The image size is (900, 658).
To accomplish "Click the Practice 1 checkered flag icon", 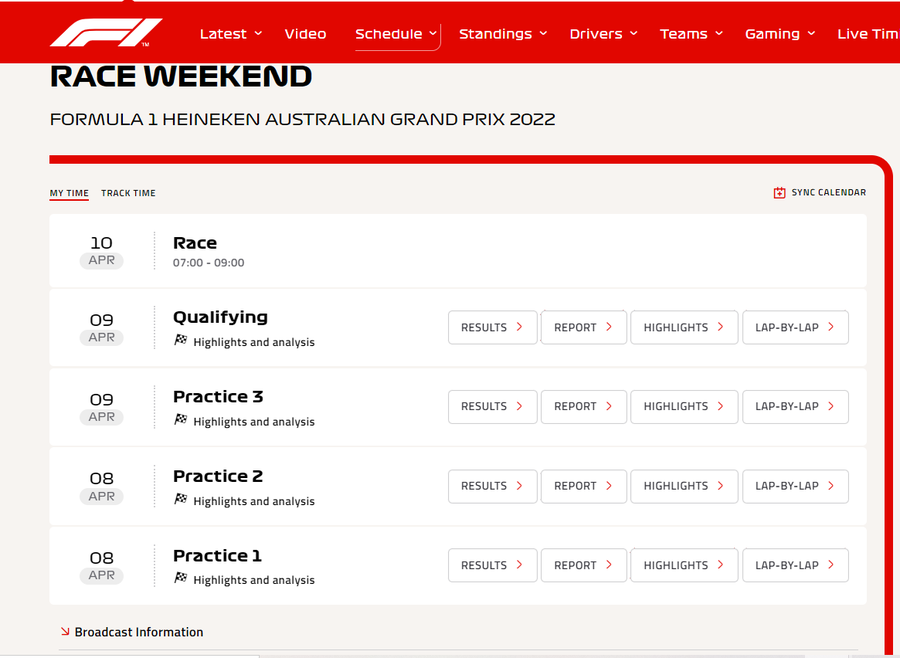I will point(181,578).
